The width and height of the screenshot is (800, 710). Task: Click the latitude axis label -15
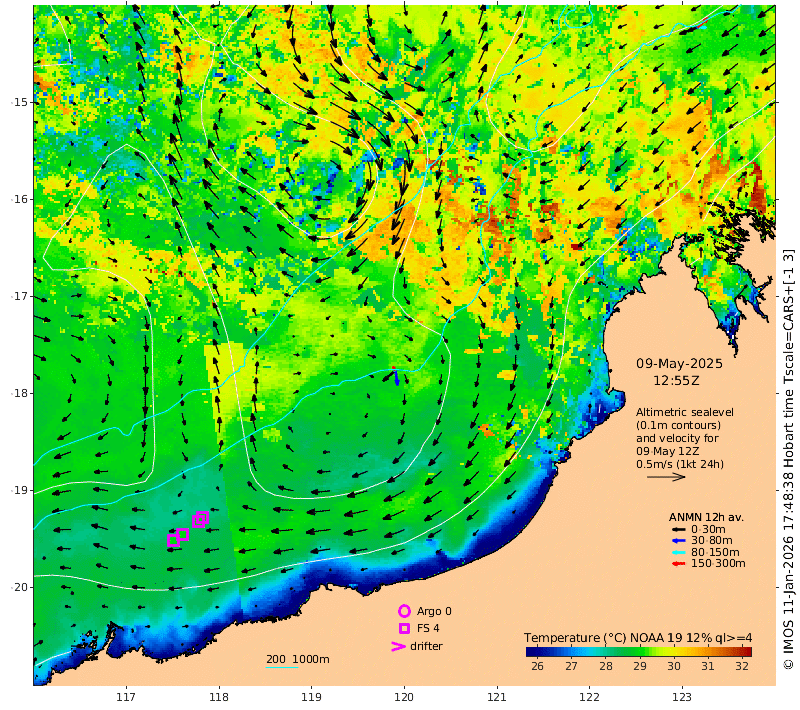point(18,102)
